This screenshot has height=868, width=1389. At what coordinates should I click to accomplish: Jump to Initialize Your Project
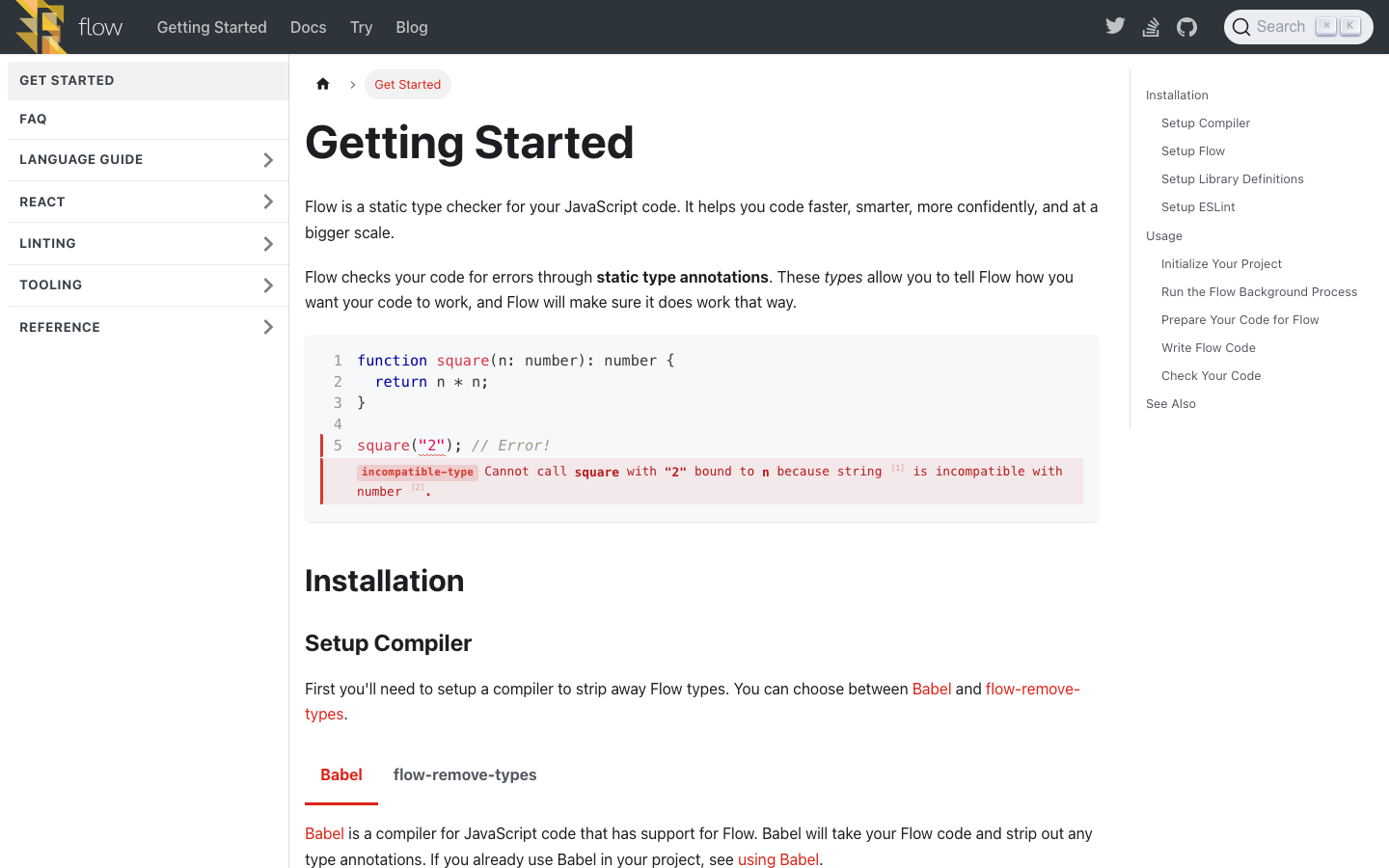point(1221,263)
